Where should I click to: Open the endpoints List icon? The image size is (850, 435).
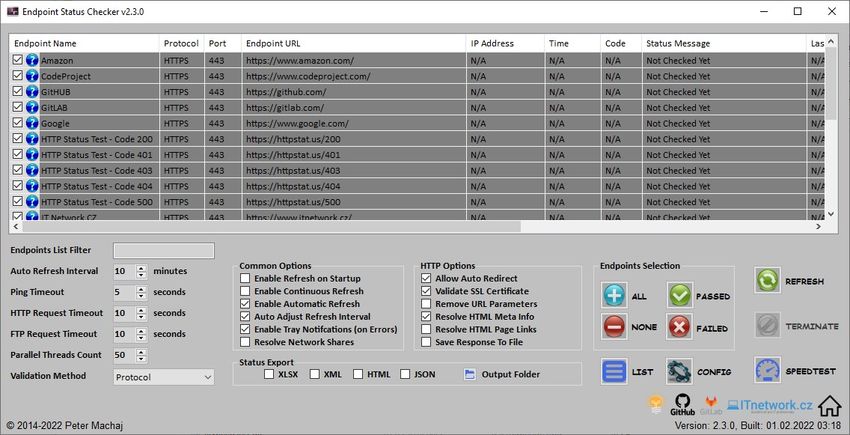(x=614, y=372)
